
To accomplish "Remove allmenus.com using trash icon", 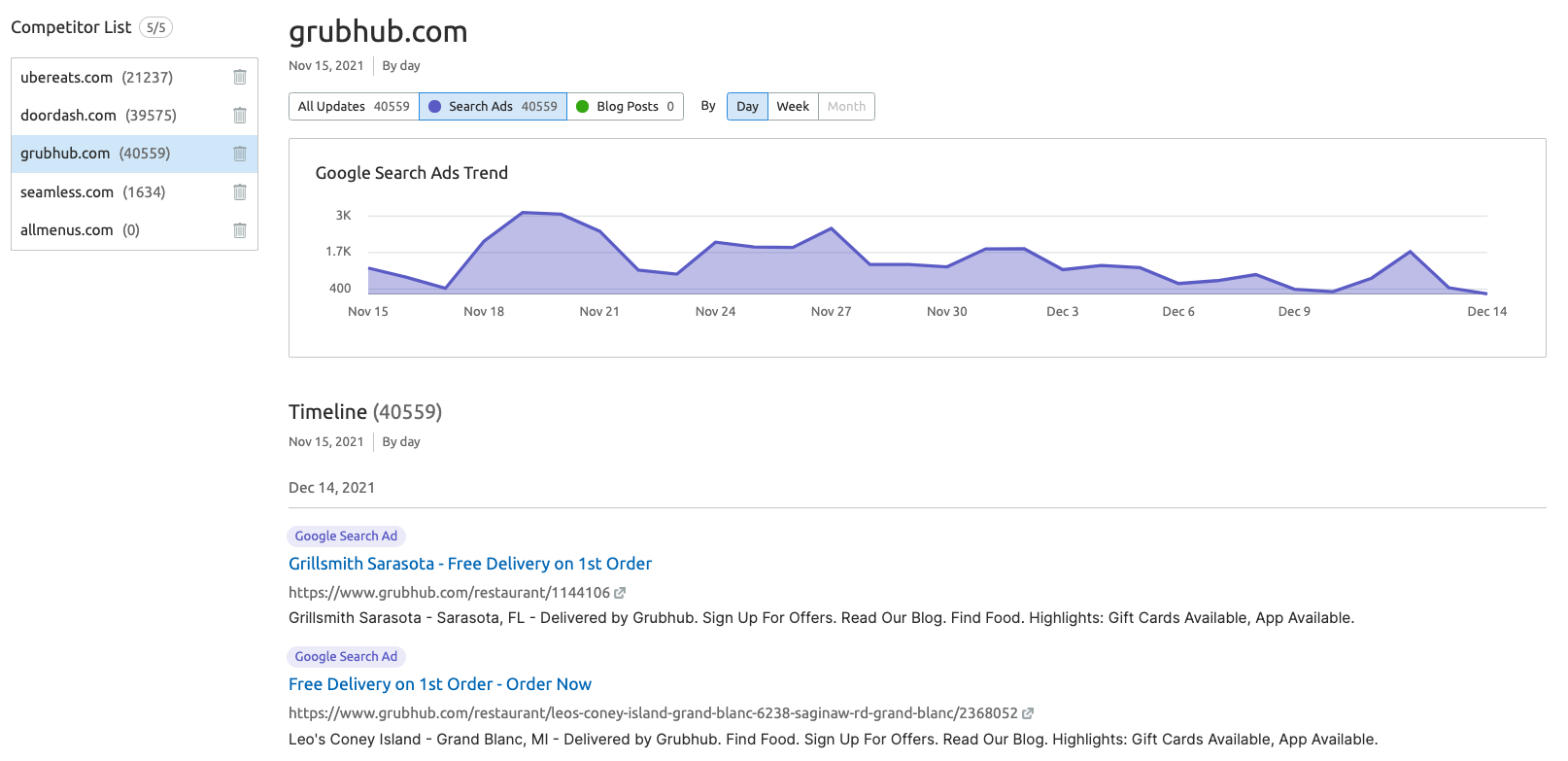I will 240,230.
